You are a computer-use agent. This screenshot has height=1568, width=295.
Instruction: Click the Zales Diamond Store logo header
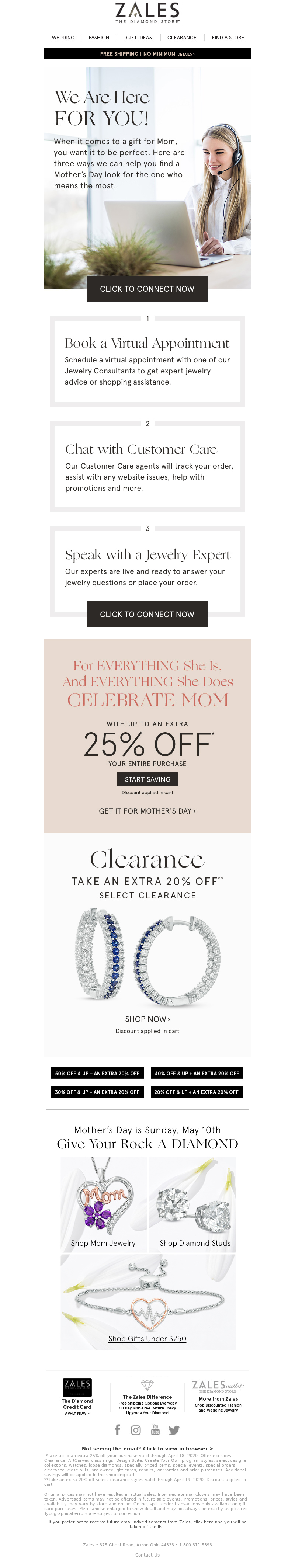pyautogui.click(x=147, y=13)
